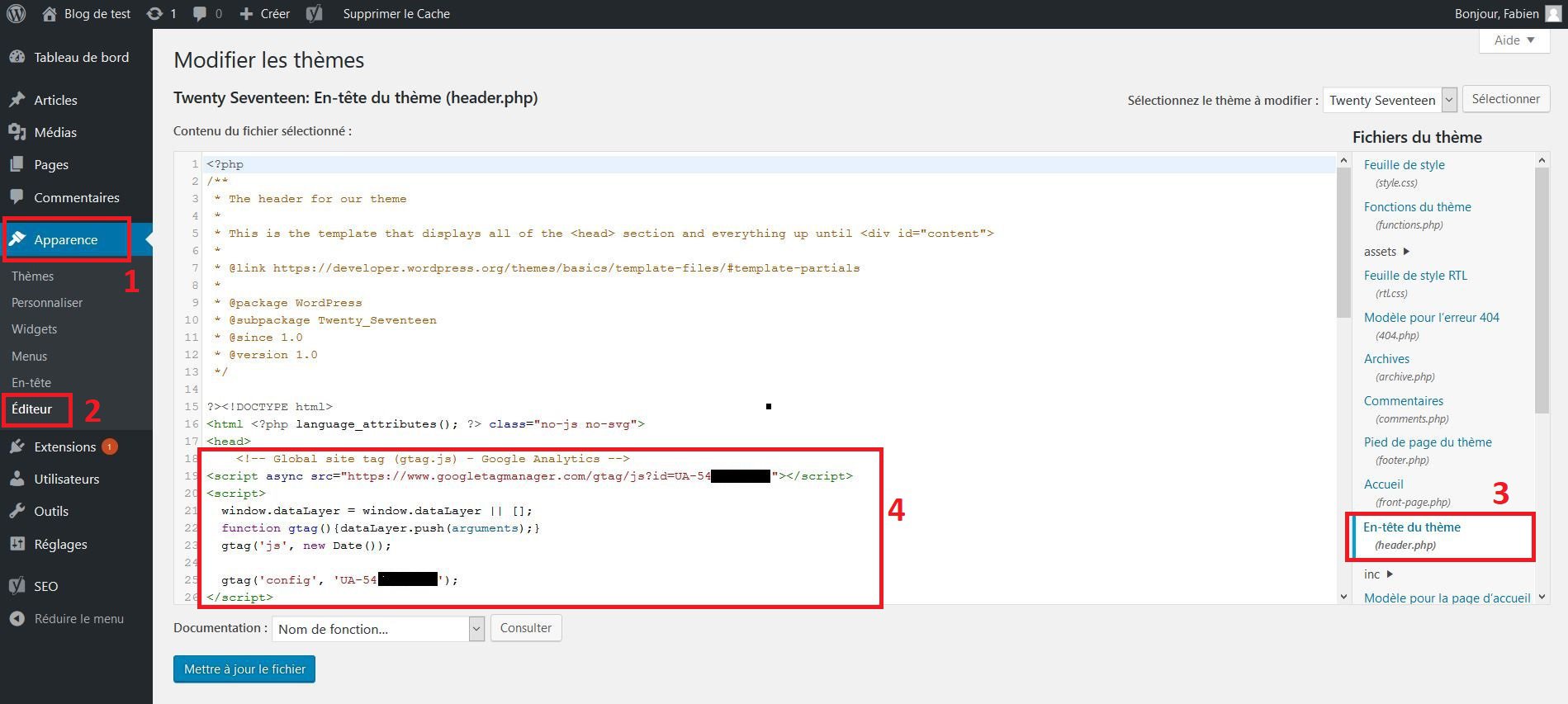Open Thèmes submenu item
Viewport: 1568px width, 704px height.
(32, 276)
